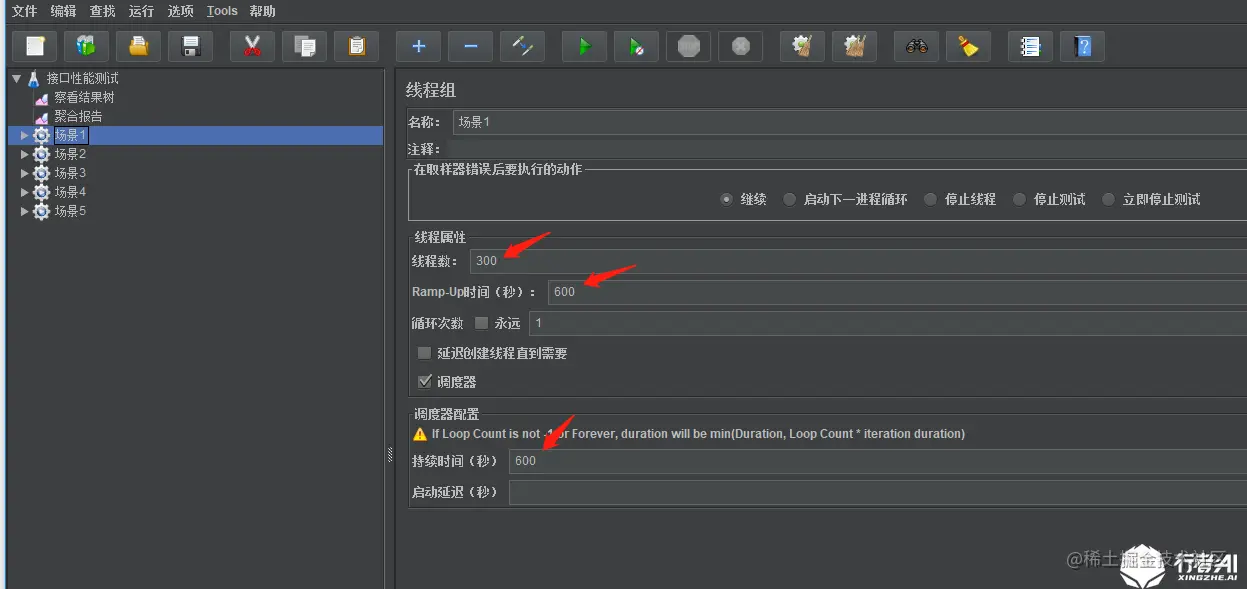The height and width of the screenshot is (589, 1247).
Task: Click the 线程数 field showing 300
Action: (x=858, y=261)
